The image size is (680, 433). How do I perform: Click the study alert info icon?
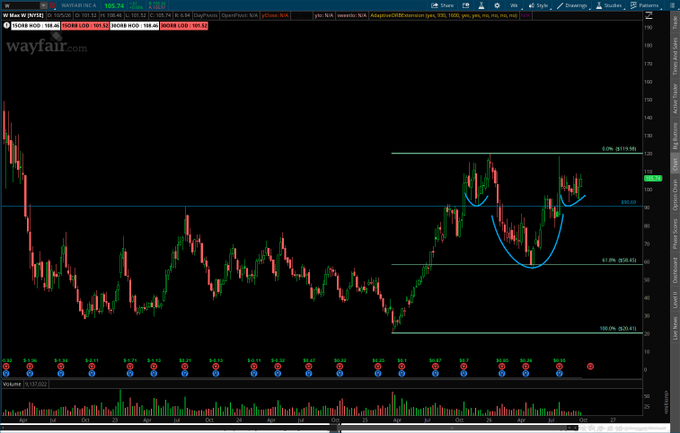(x=7, y=26)
